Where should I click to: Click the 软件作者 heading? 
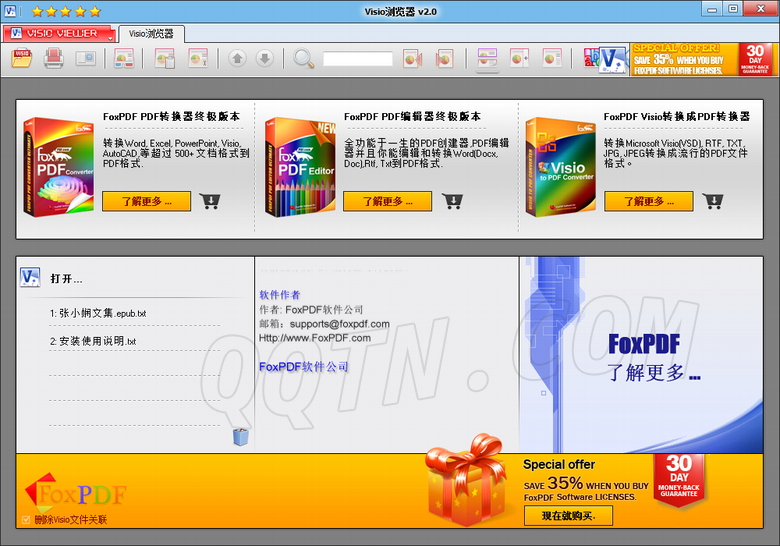pyautogui.click(x=280, y=295)
